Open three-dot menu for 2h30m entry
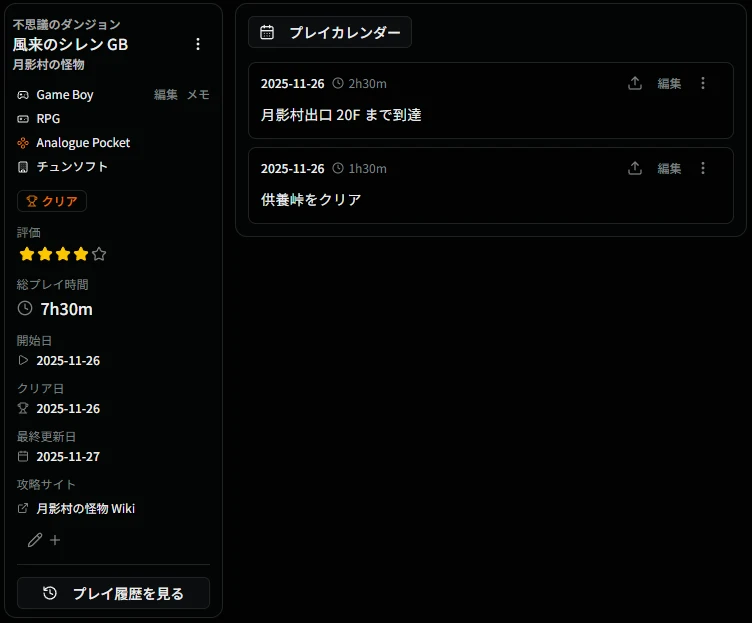 (x=703, y=83)
